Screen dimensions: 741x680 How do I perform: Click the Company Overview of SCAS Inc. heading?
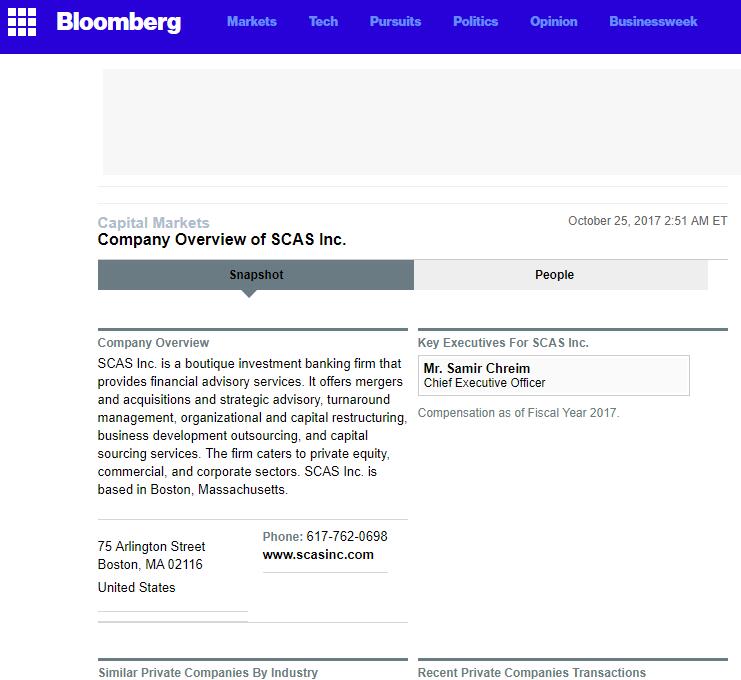coord(222,240)
